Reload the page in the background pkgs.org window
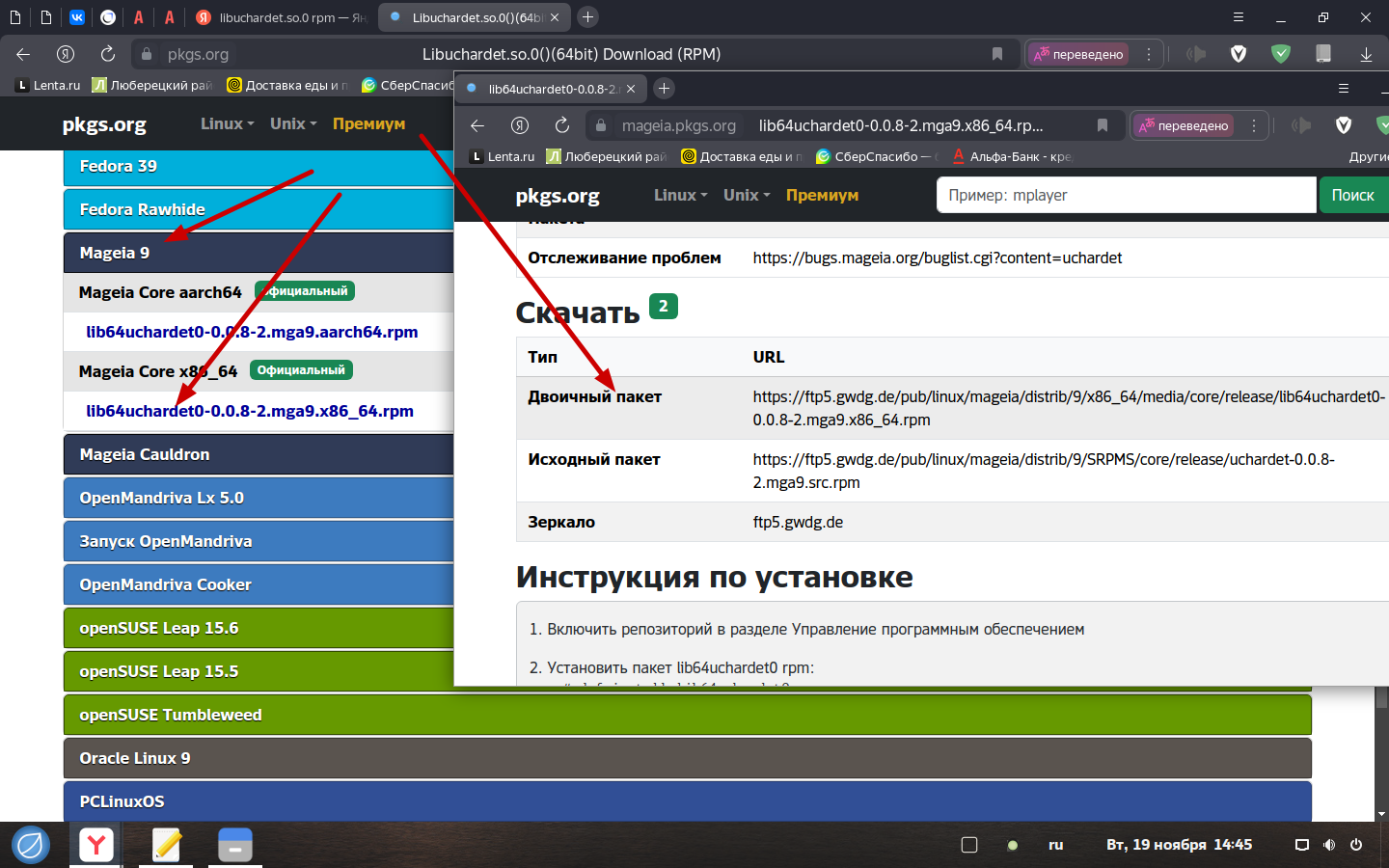The width and height of the screenshot is (1389, 868). (108, 54)
